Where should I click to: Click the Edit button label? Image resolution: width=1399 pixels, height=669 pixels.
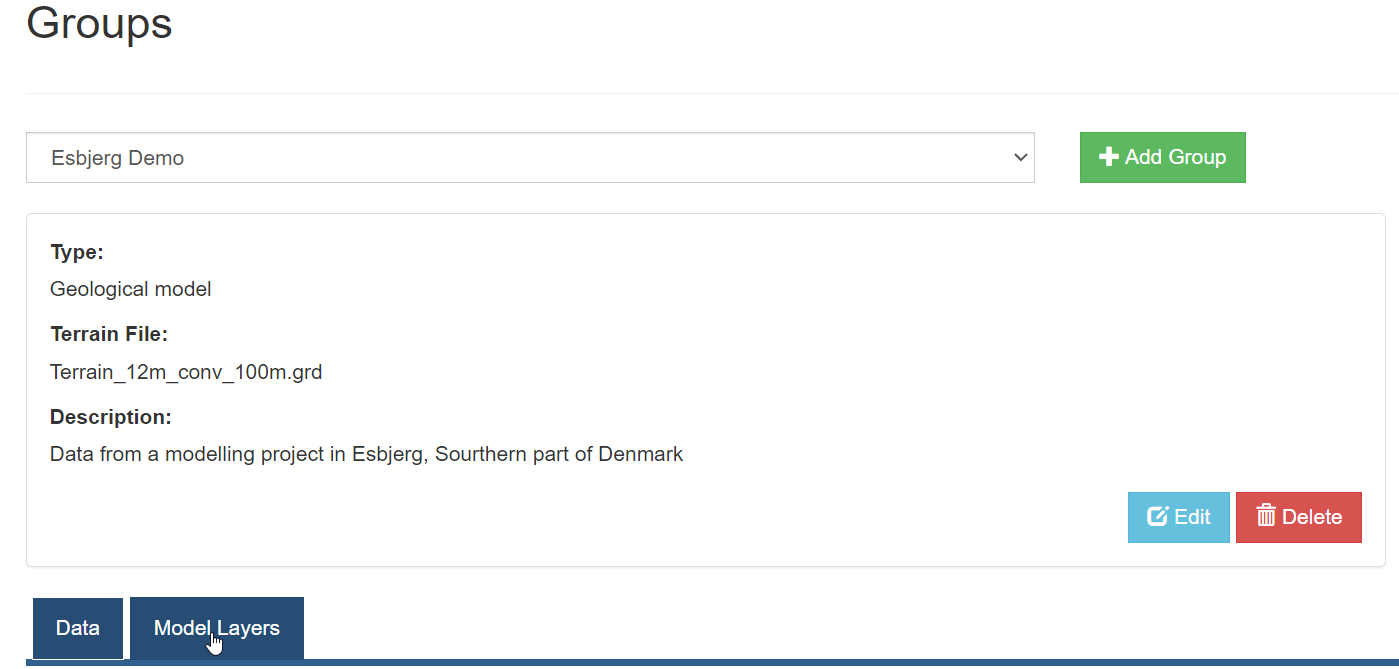pyautogui.click(x=1192, y=517)
